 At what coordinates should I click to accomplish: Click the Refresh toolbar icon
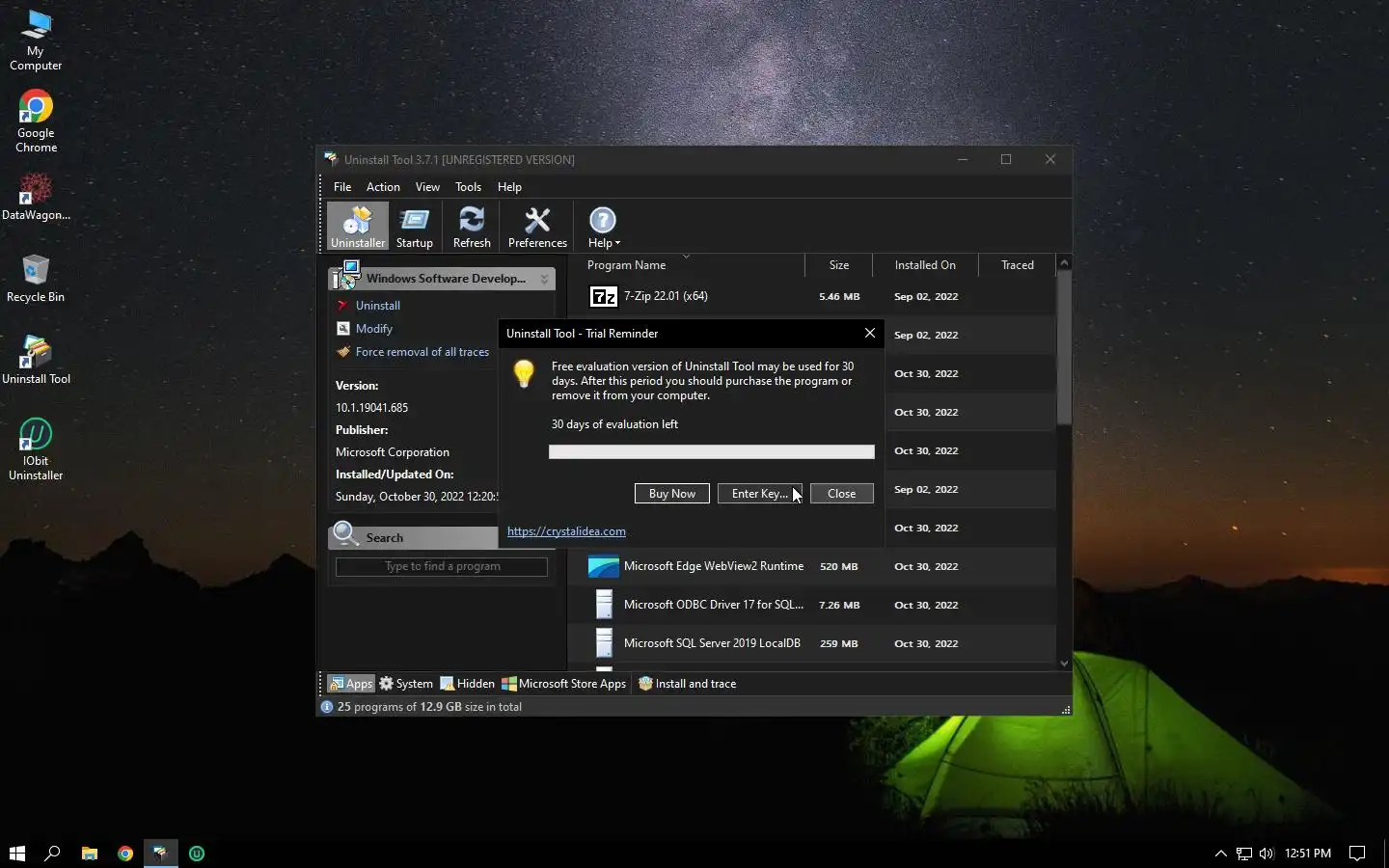click(x=472, y=227)
